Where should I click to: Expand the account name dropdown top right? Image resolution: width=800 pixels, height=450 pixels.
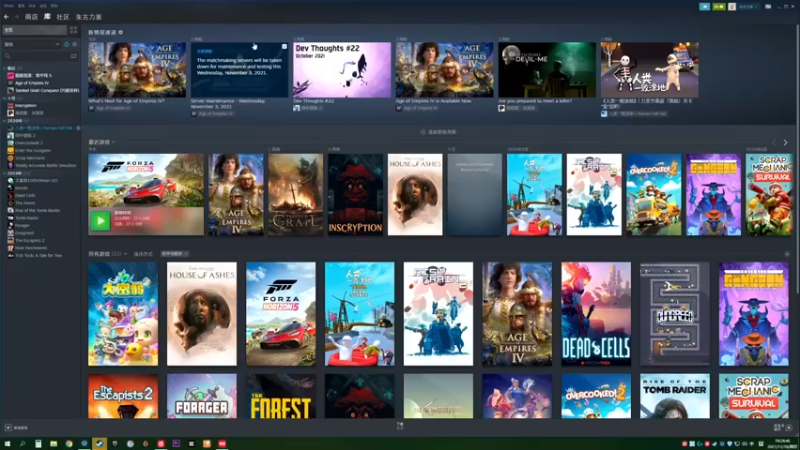[748, 7]
